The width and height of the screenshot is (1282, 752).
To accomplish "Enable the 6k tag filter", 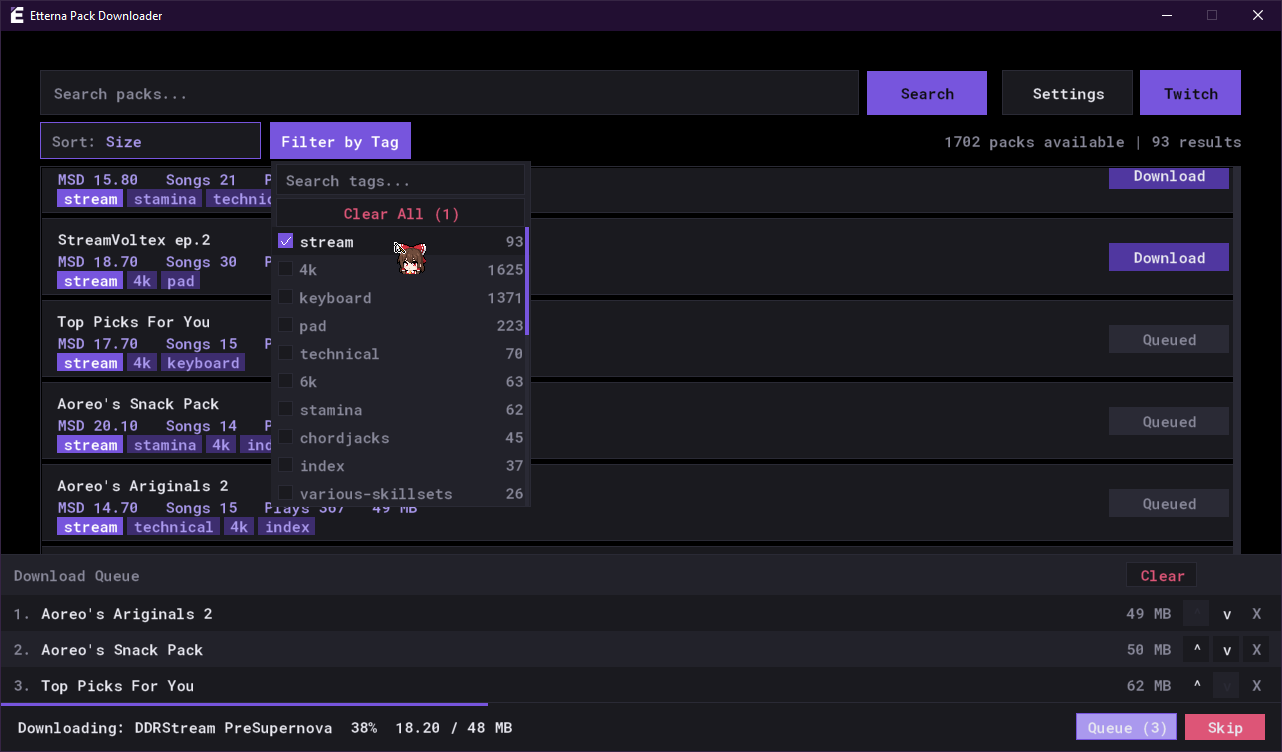I will tap(285, 382).
